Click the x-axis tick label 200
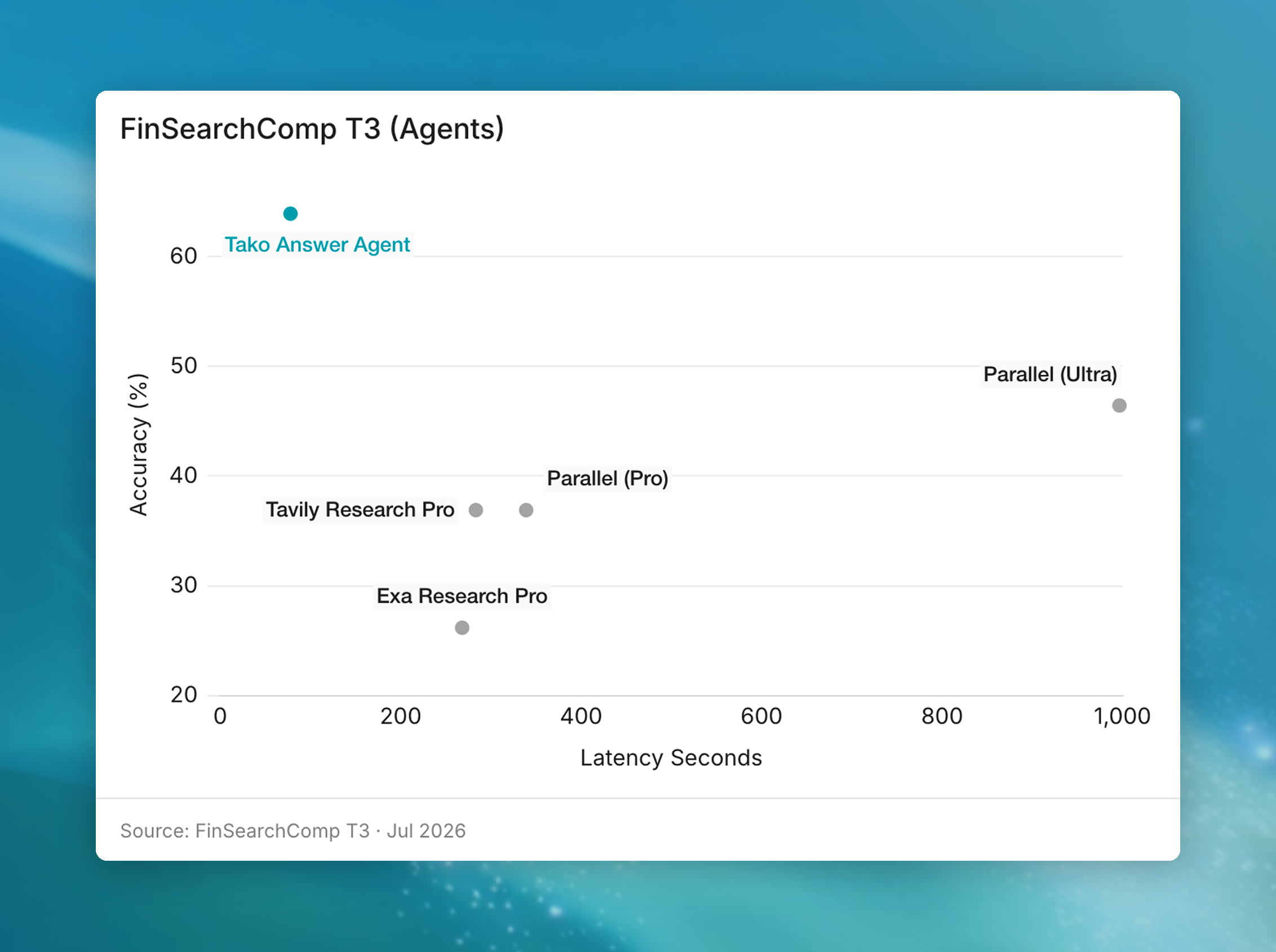 tap(400, 717)
